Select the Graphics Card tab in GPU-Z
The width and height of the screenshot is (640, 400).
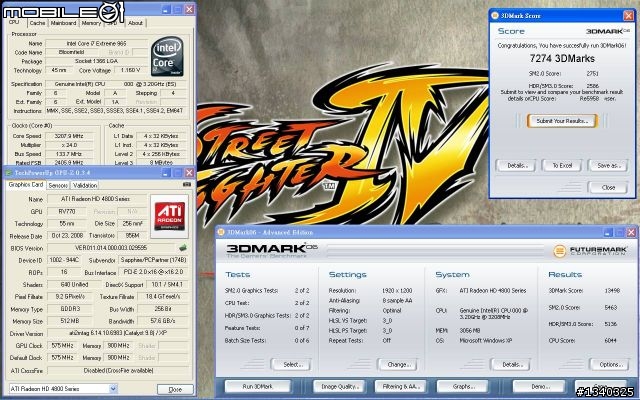point(26,185)
